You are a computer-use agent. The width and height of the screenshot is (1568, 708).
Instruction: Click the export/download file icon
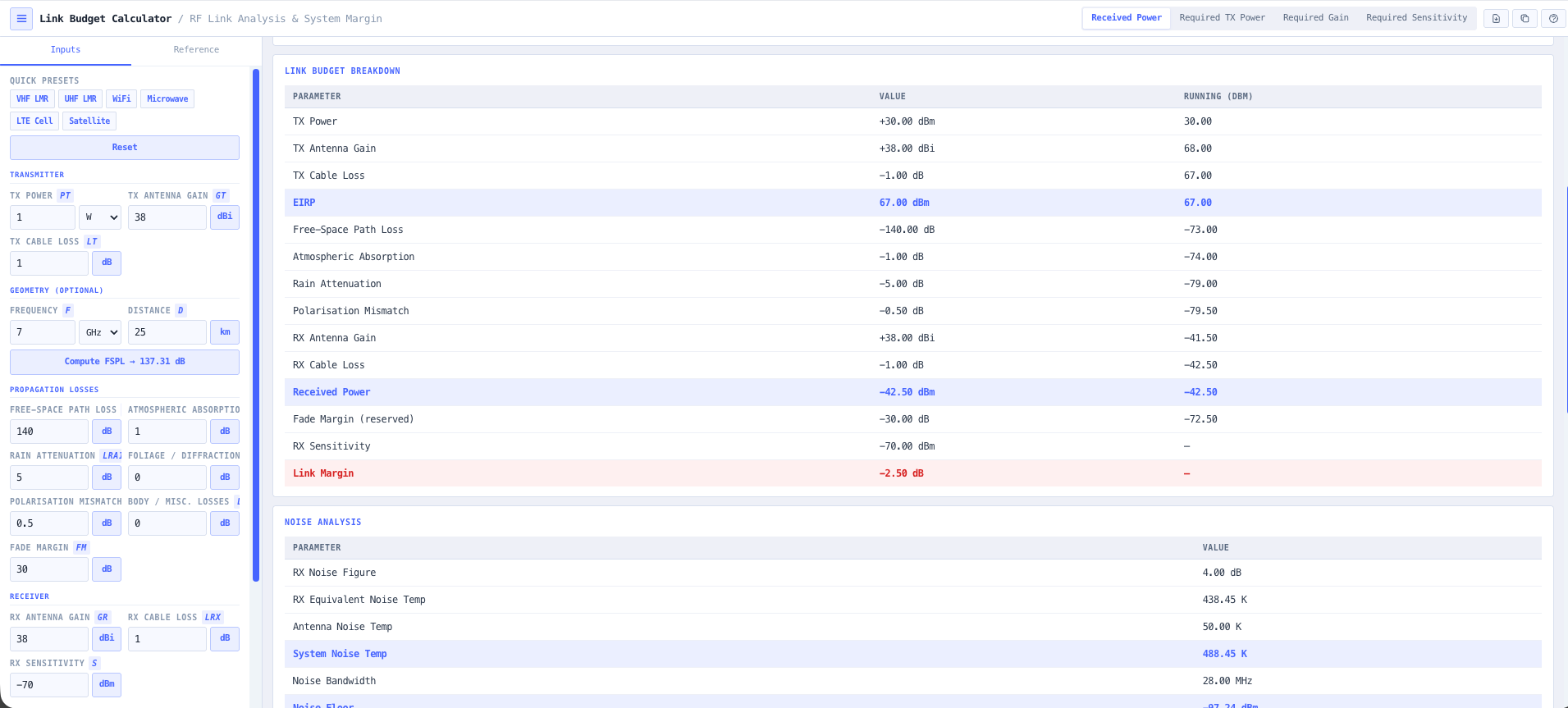point(1496,18)
